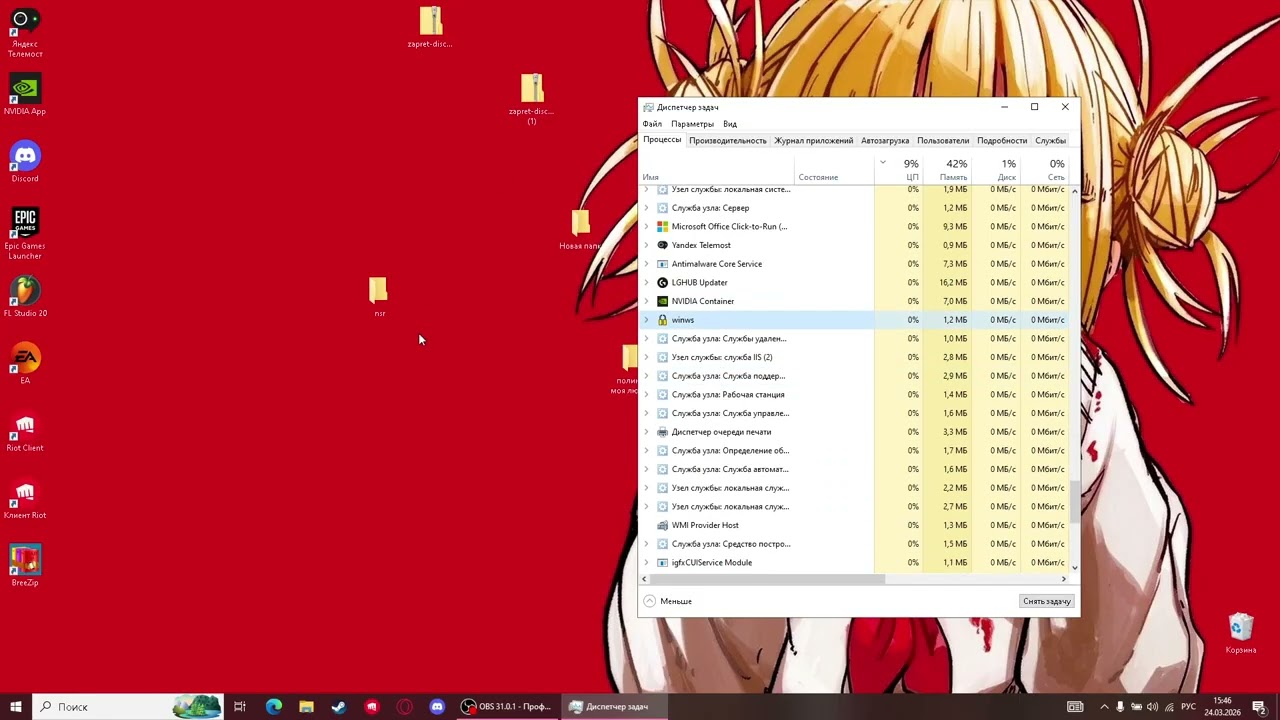Expand the Antimalware Core Service process
The width and height of the screenshot is (1280, 720).
(x=646, y=264)
